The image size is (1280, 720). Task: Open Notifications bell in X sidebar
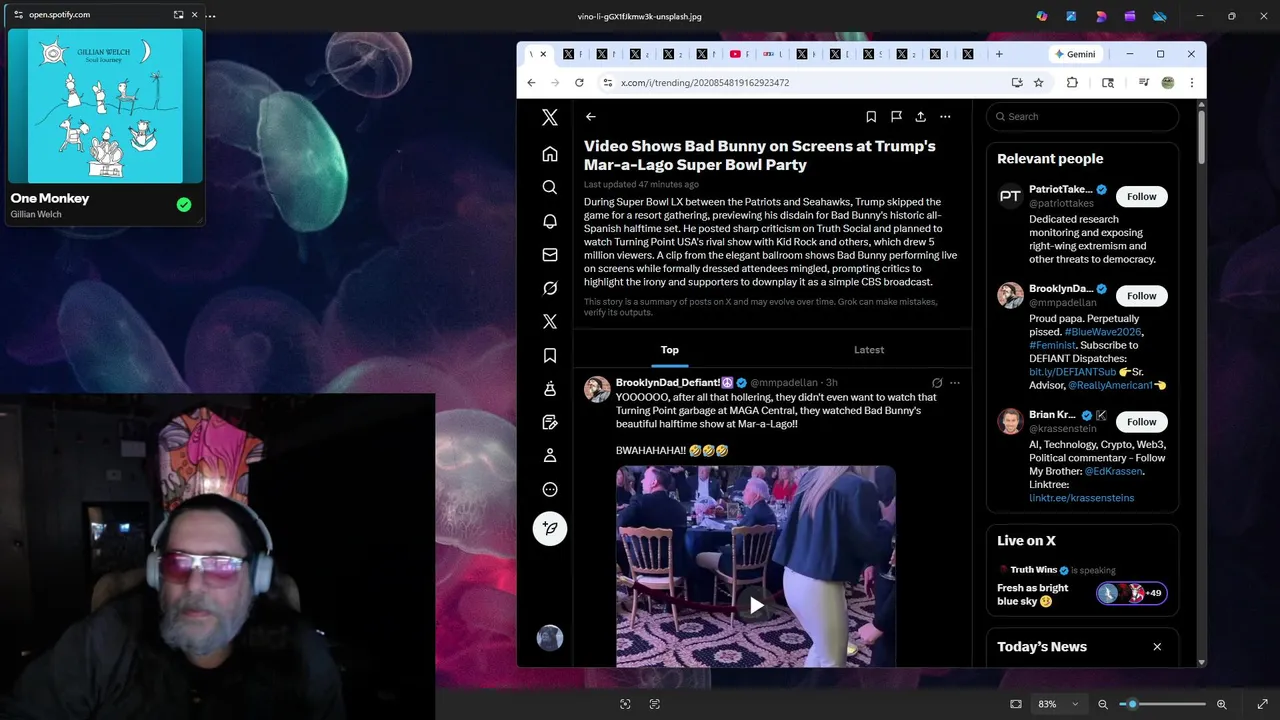coord(550,221)
